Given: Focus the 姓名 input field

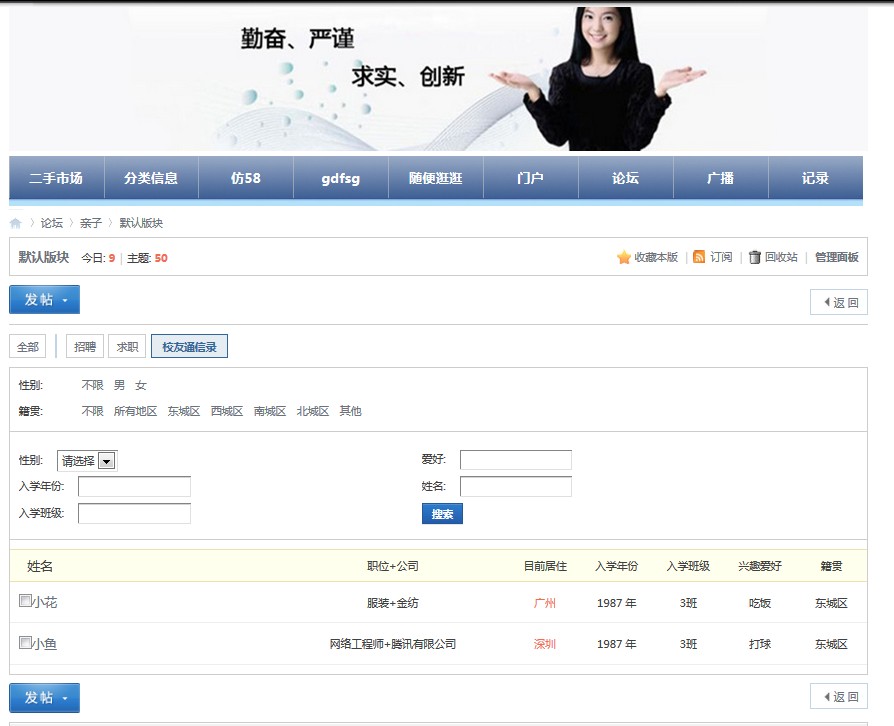Looking at the screenshot, I should [x=516, y=486].
